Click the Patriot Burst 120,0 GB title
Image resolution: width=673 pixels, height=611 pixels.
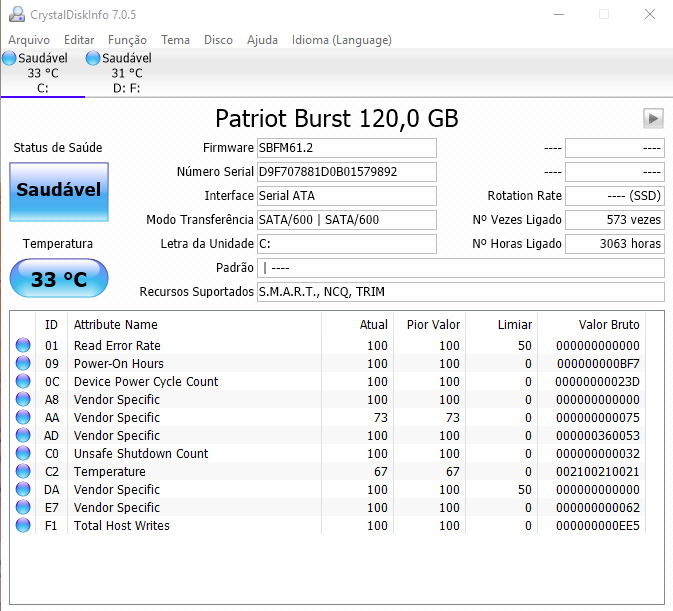coord(337,118)
